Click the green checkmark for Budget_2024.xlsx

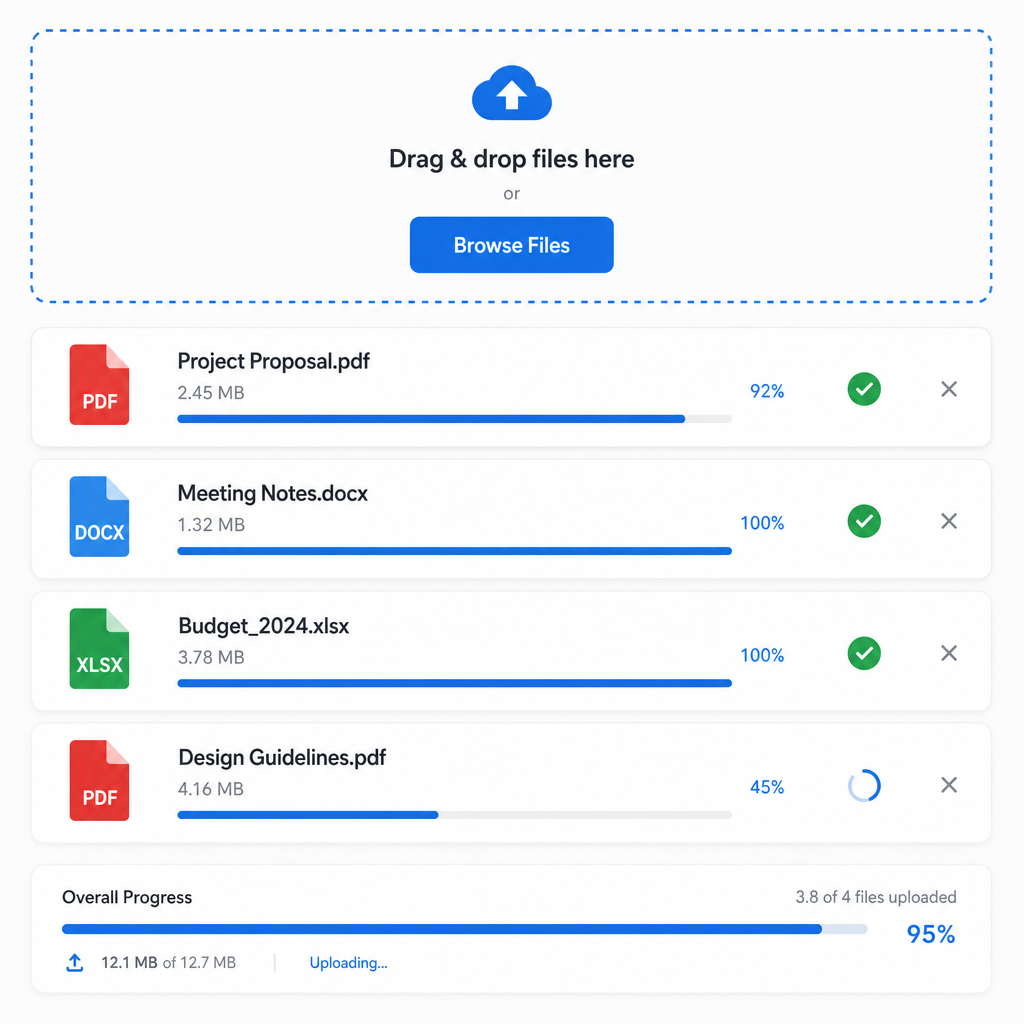point(864,653)
